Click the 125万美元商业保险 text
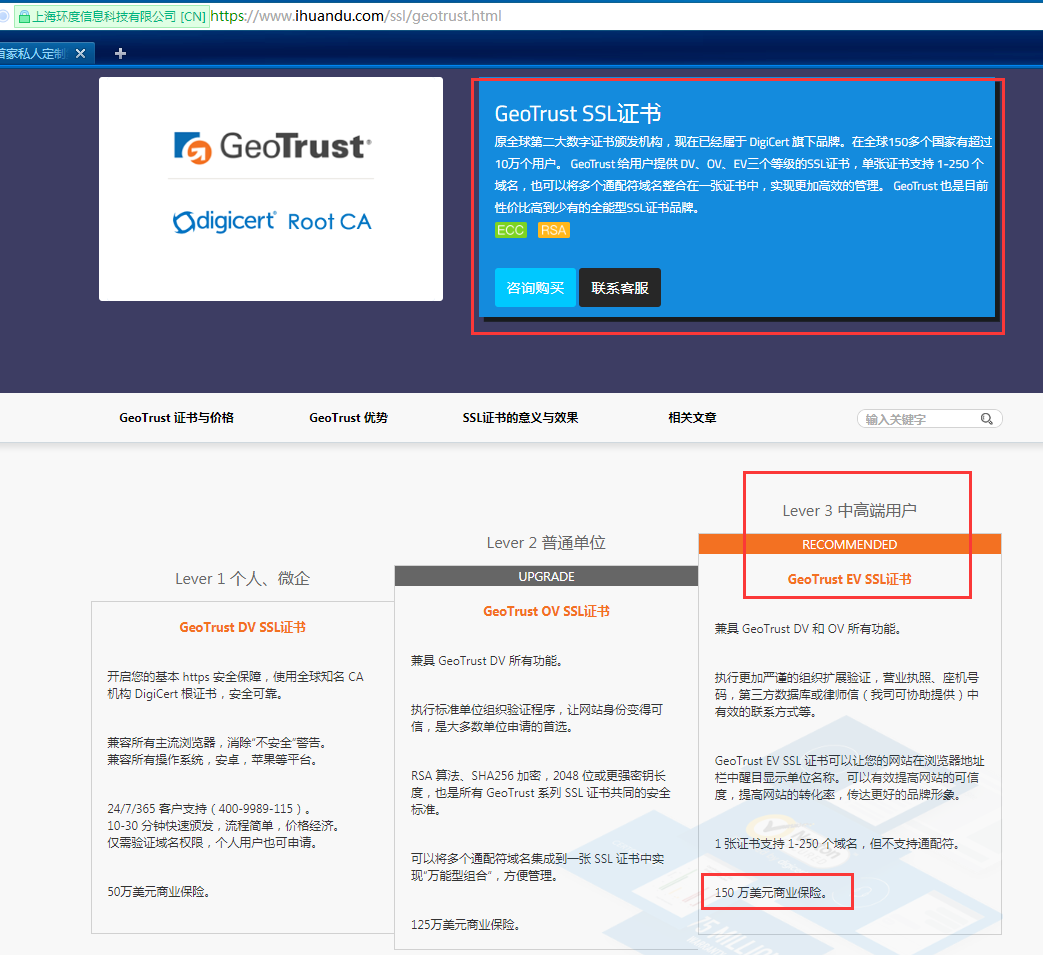Screen dimensions: 1043x955 click(x=466, y=924)
